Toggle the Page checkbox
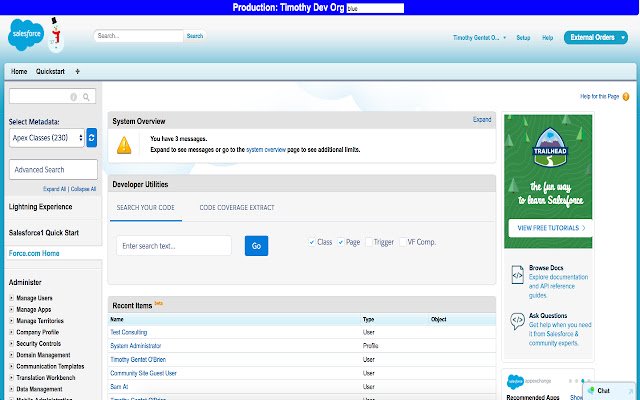 coord(340,242)
